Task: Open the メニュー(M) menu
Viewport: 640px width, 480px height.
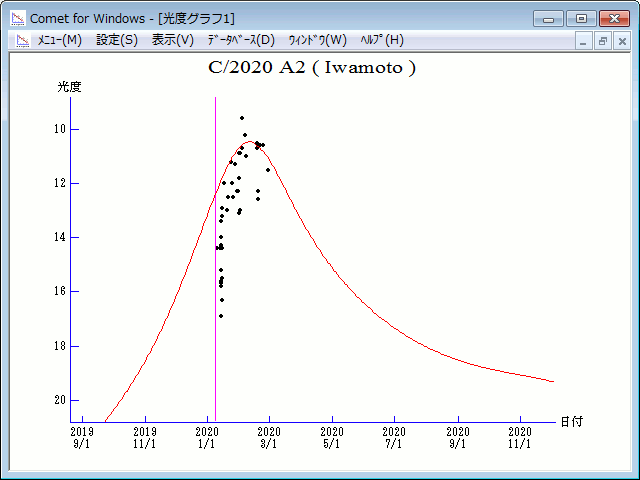Action: click(60, 40)
